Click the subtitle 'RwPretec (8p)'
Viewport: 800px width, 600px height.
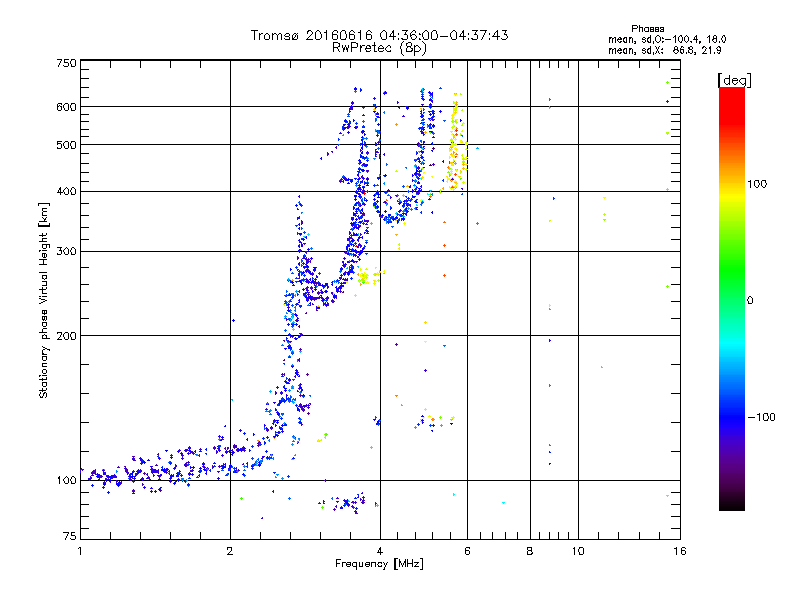379,48
